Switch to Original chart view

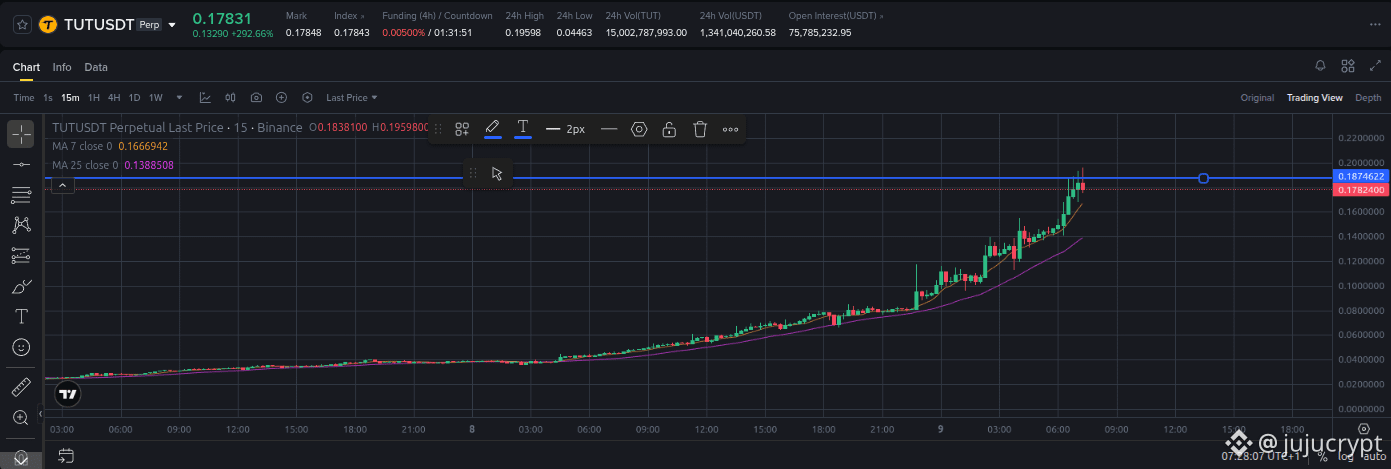coord(1257,98)
